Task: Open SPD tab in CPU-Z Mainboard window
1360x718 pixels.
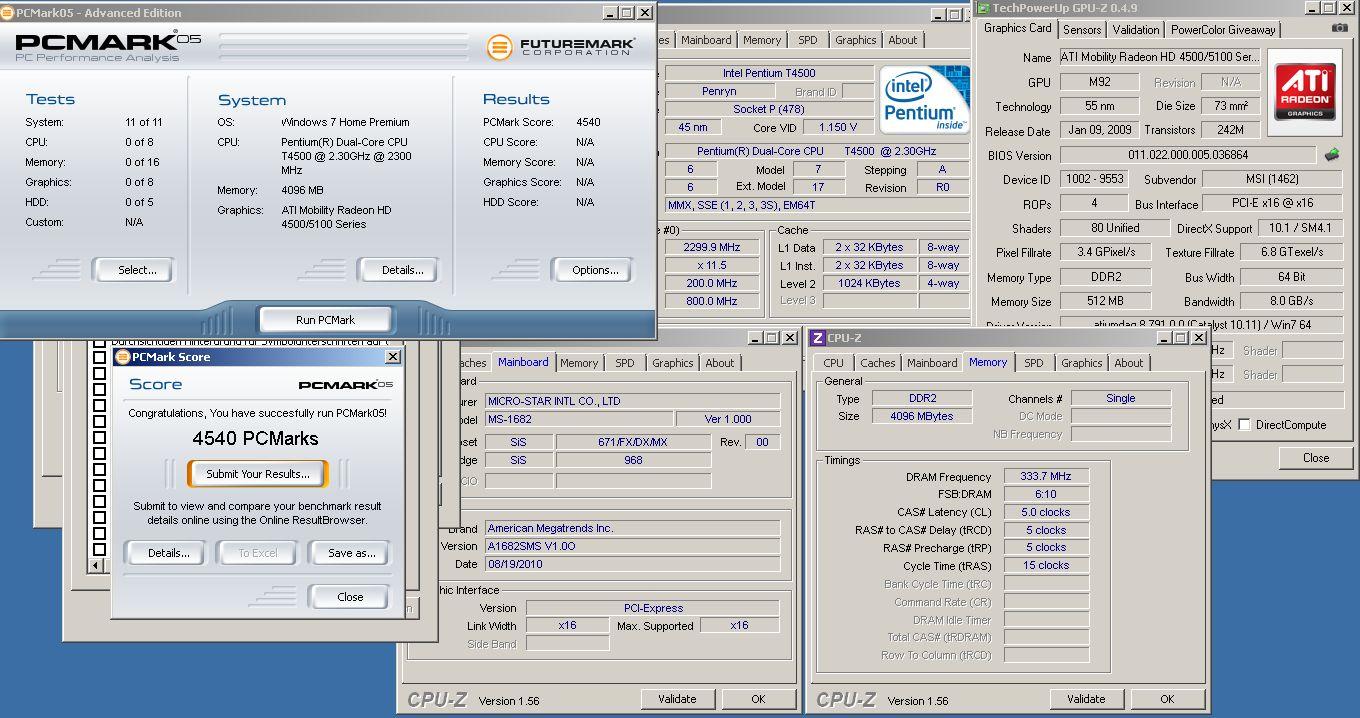Action: click(625, 363)
